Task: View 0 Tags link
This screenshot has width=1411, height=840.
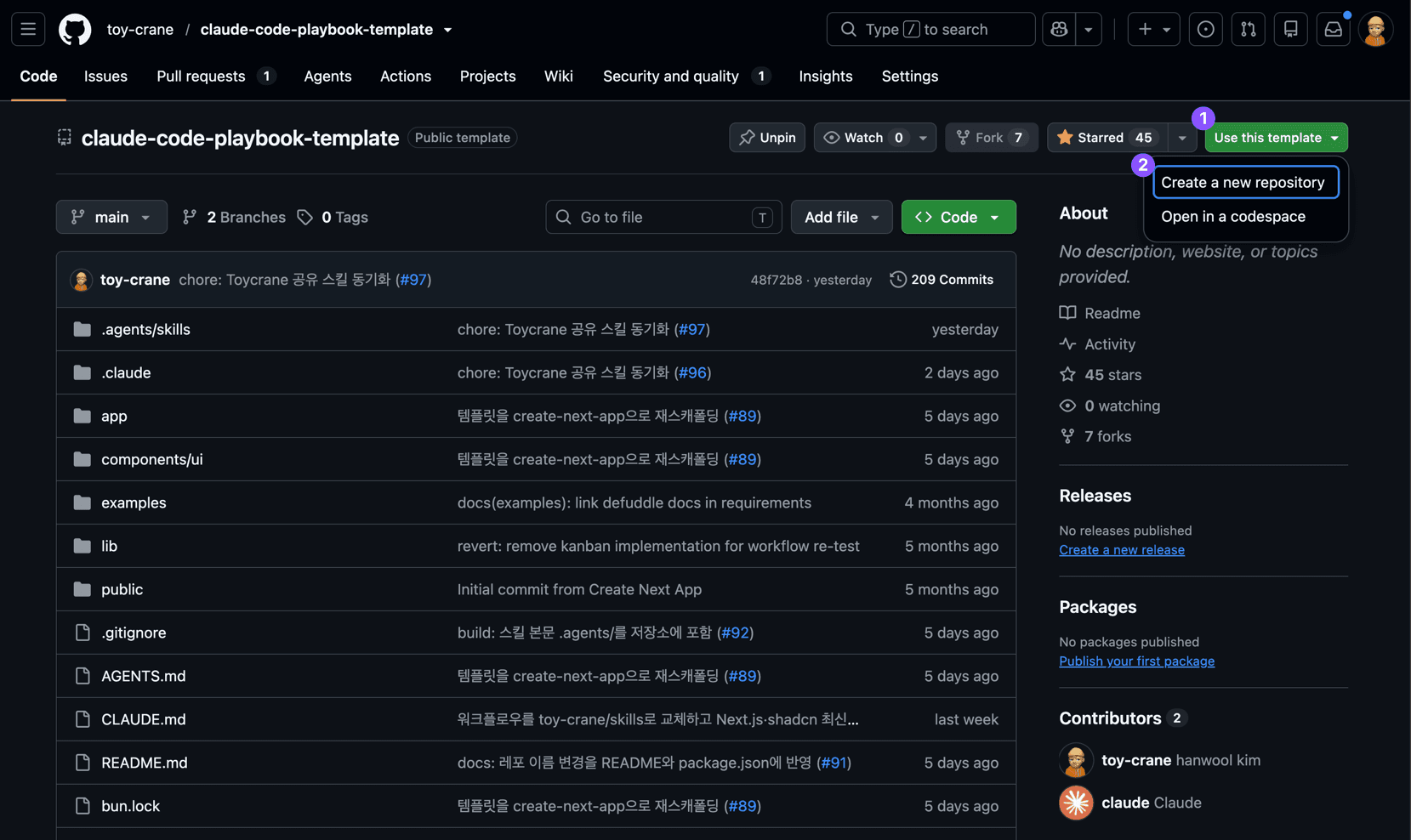Action: pos(333,217)
